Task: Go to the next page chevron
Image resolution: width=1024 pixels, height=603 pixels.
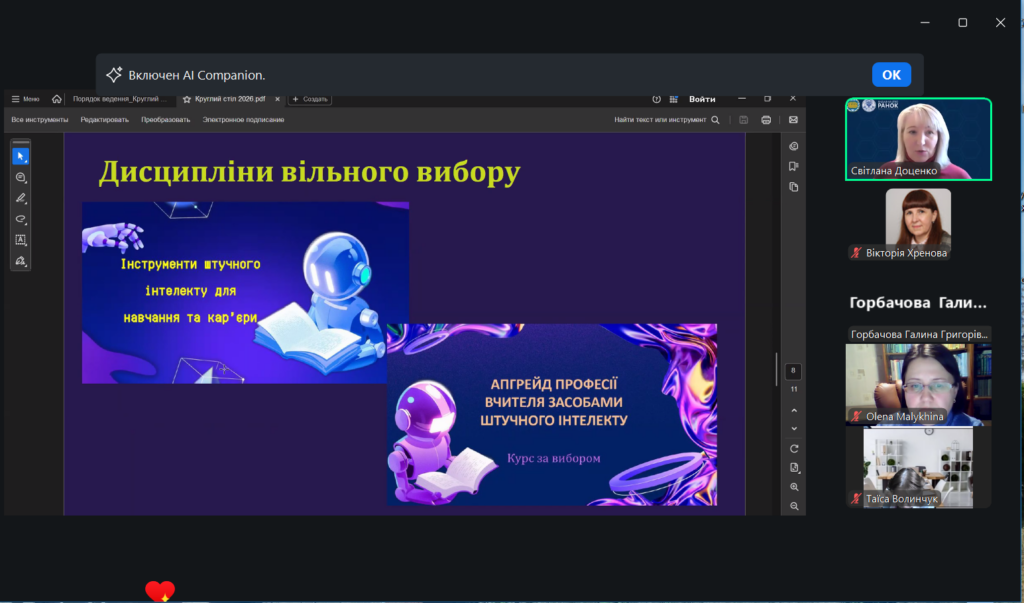Action: 794,428
